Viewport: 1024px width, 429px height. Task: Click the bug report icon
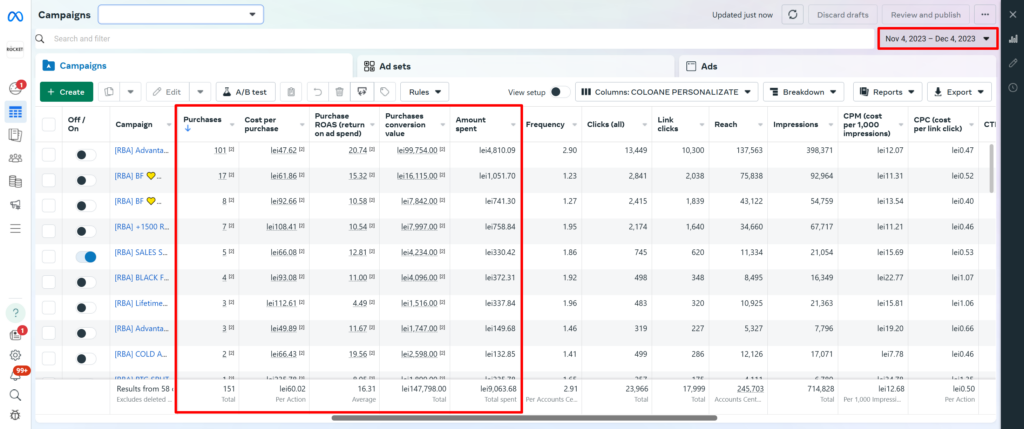pos(15,415)
